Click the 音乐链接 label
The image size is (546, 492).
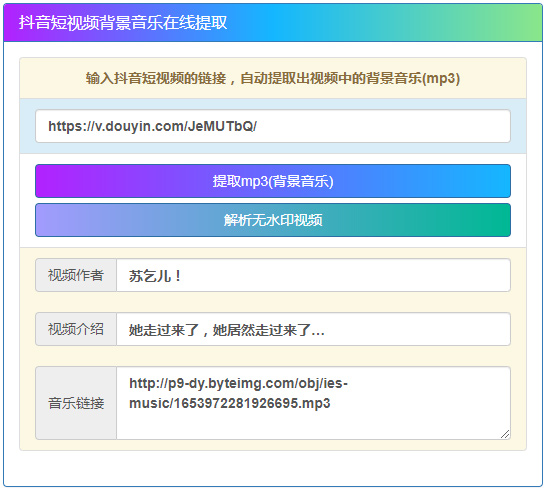(x=76, y=403)
